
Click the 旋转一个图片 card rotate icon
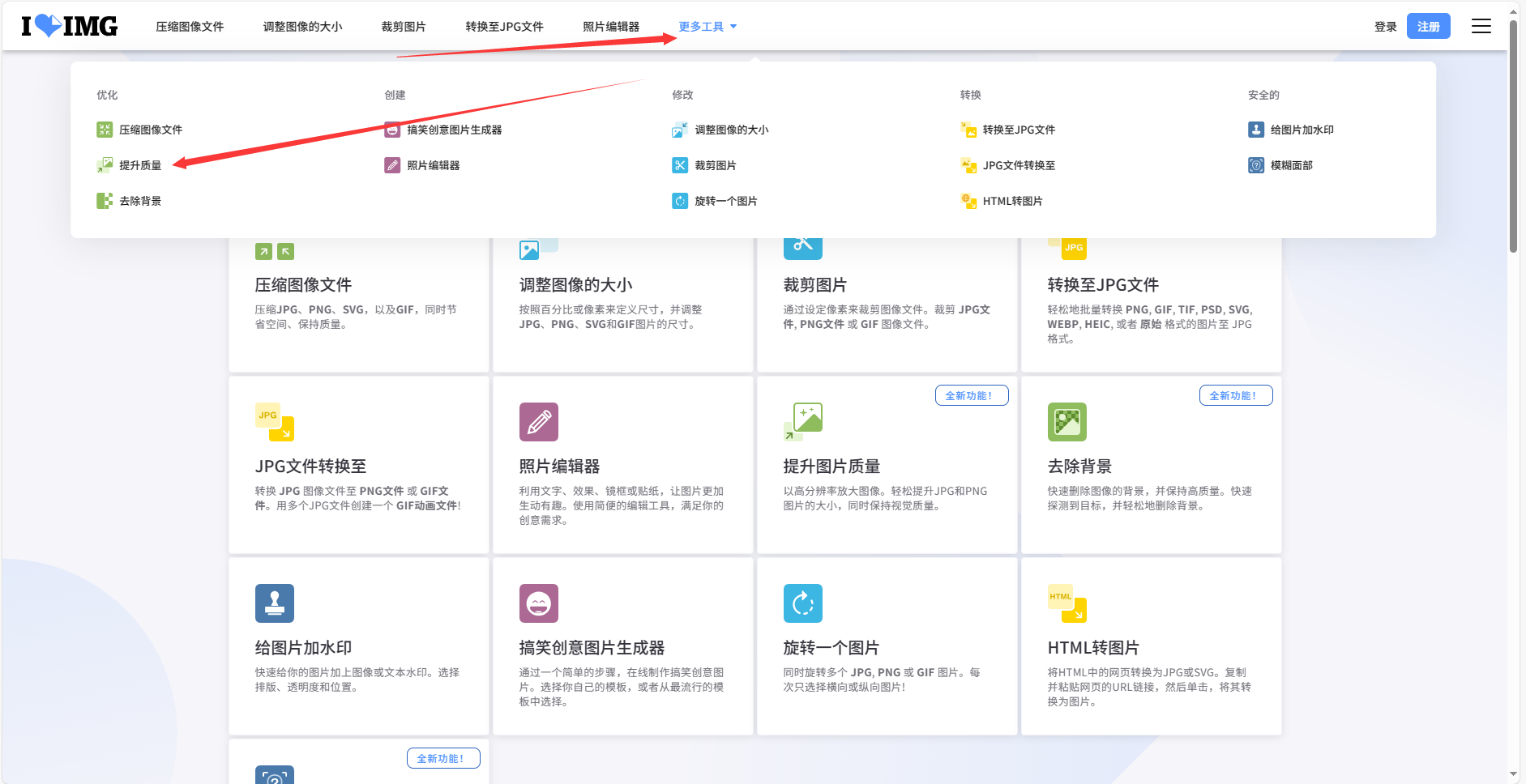tap(803, 603)
